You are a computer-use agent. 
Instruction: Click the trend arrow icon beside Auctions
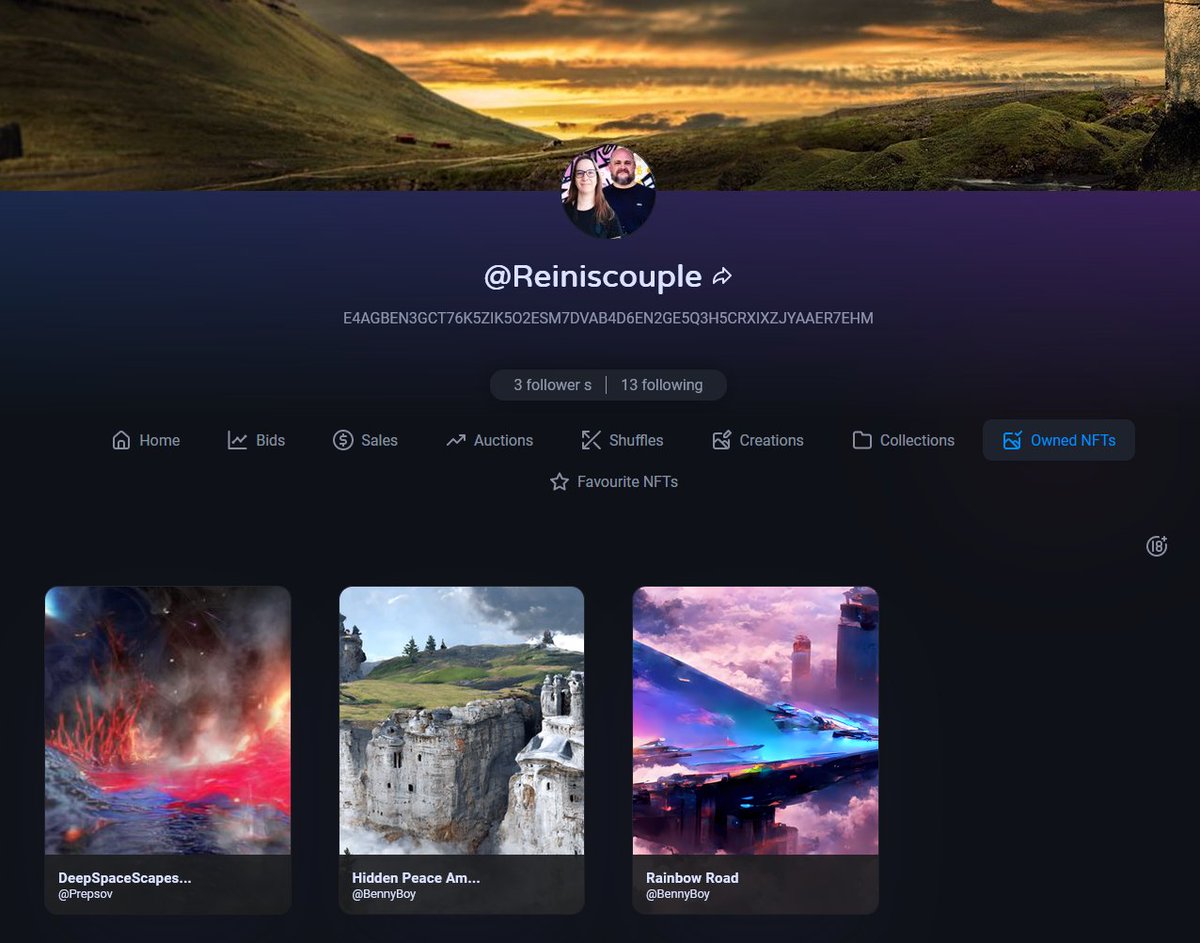click(x=456, y=440)
